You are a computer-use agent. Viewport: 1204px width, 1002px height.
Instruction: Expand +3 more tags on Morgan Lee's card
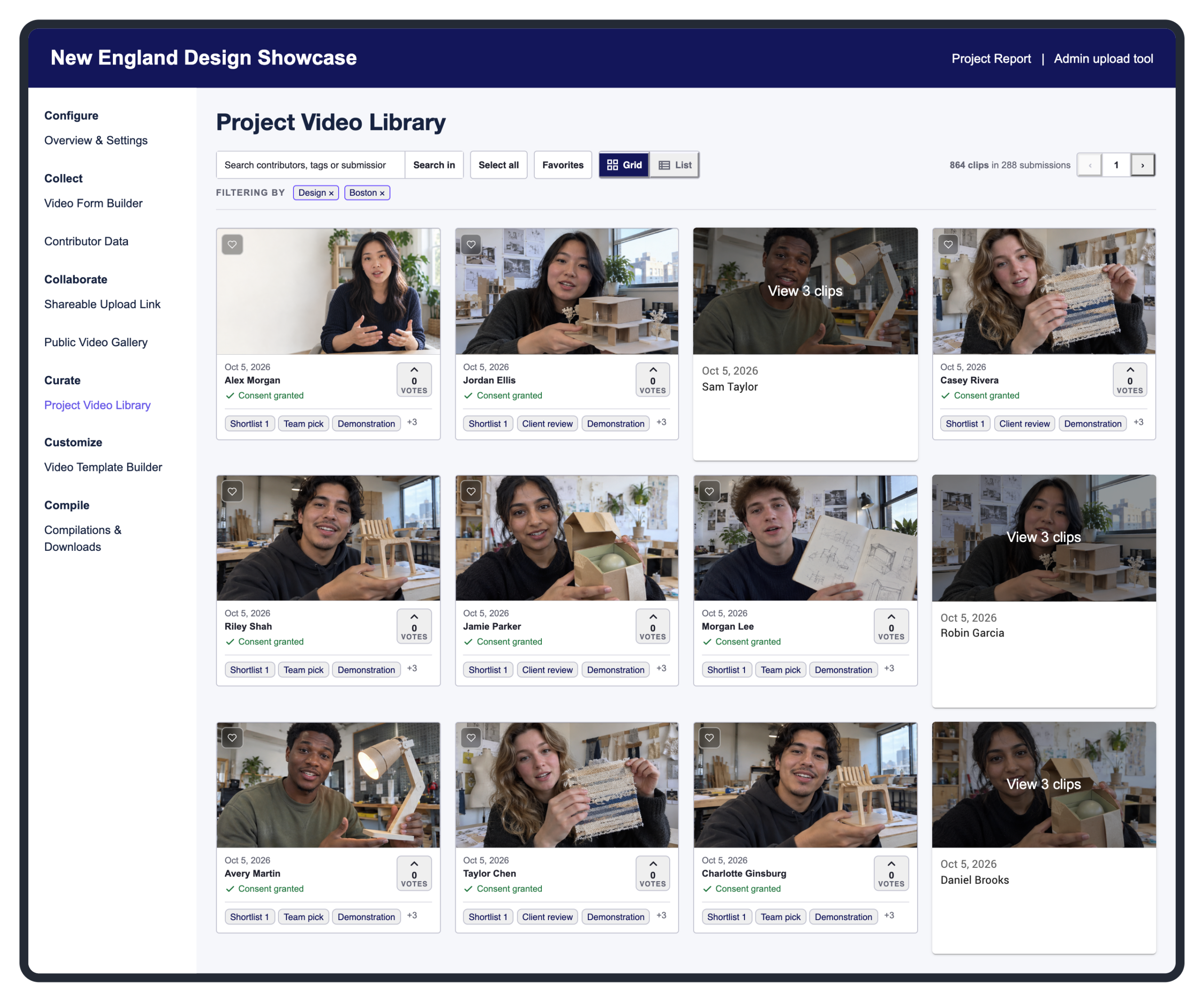[x=889, y=669]
